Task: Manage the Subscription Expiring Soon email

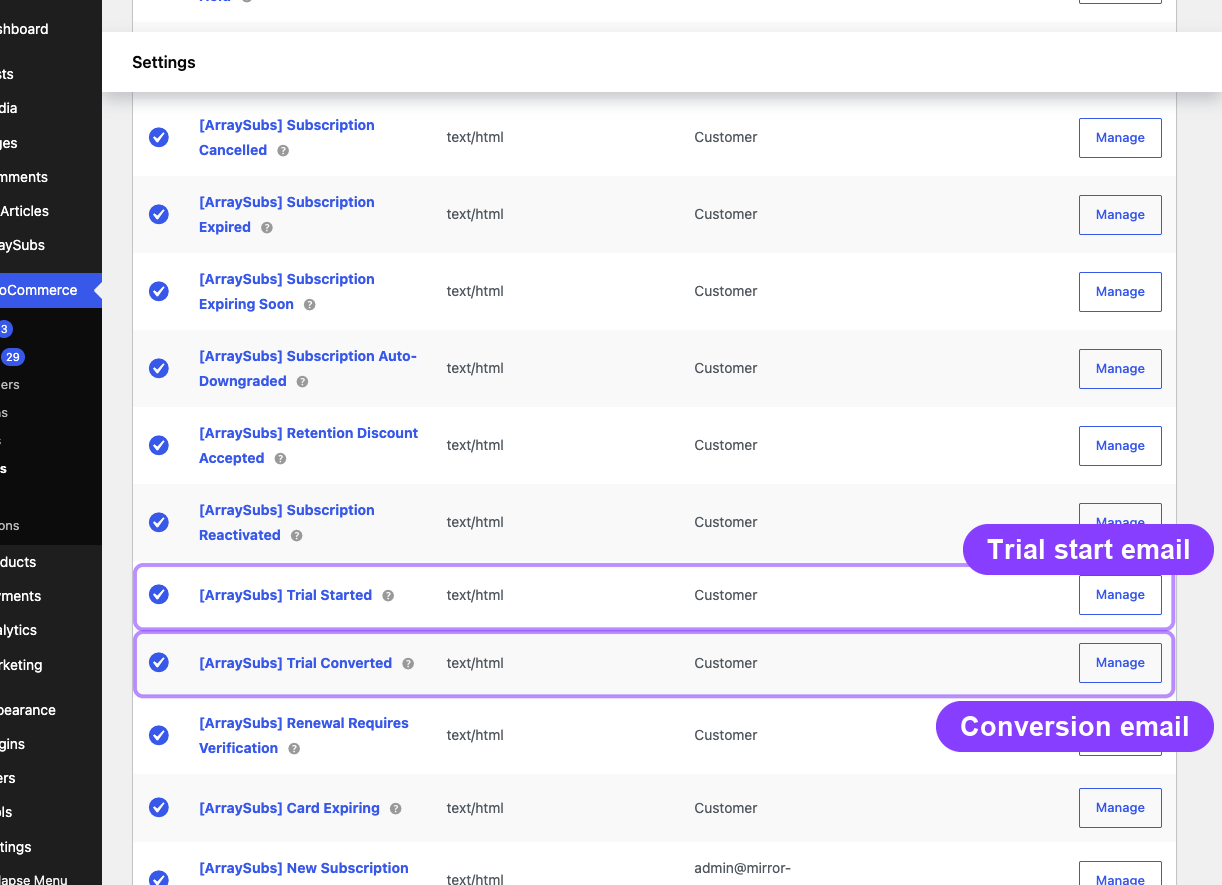Action: (1120, 292)
